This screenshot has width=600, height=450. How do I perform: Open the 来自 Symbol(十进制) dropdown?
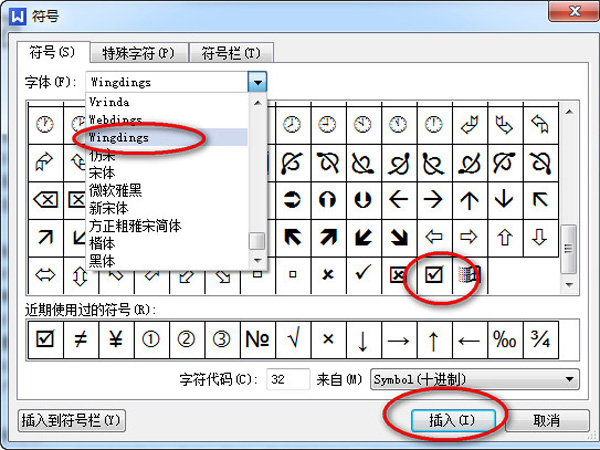[474, 379]
